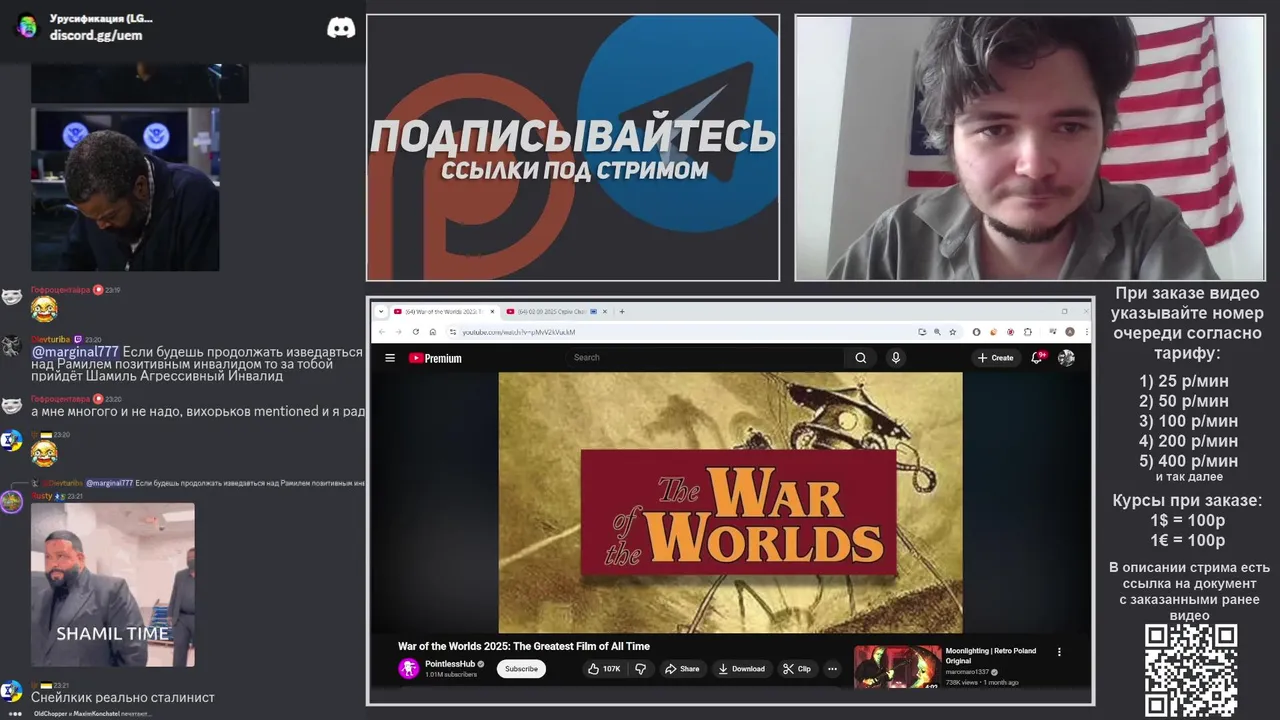Open the Create dropdown on YouTube

tap(995, 358)
